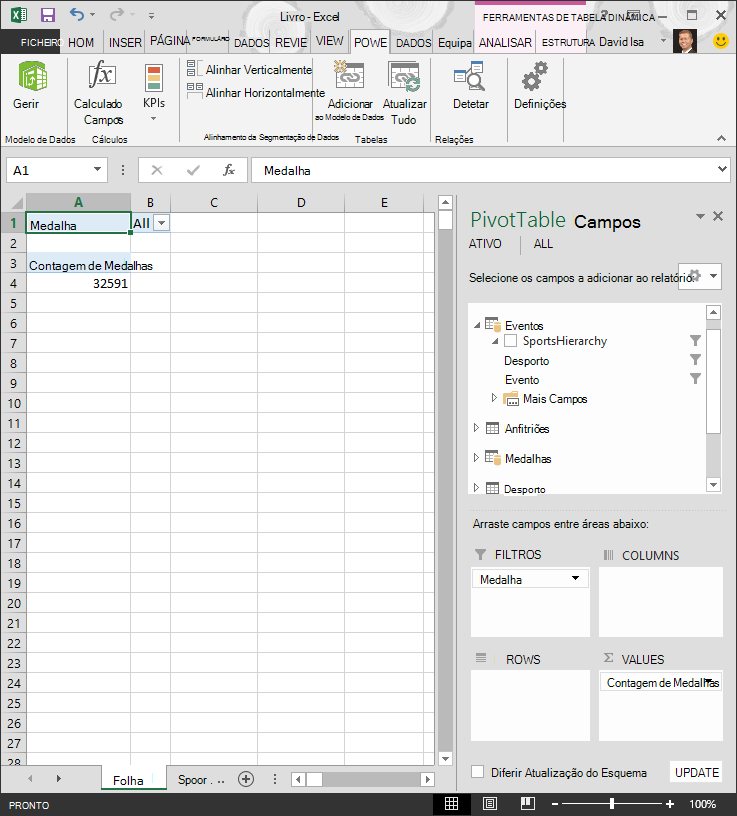Click the UPDATE button
Viewport: 737px width, 816px height.
tap(696, 772)
